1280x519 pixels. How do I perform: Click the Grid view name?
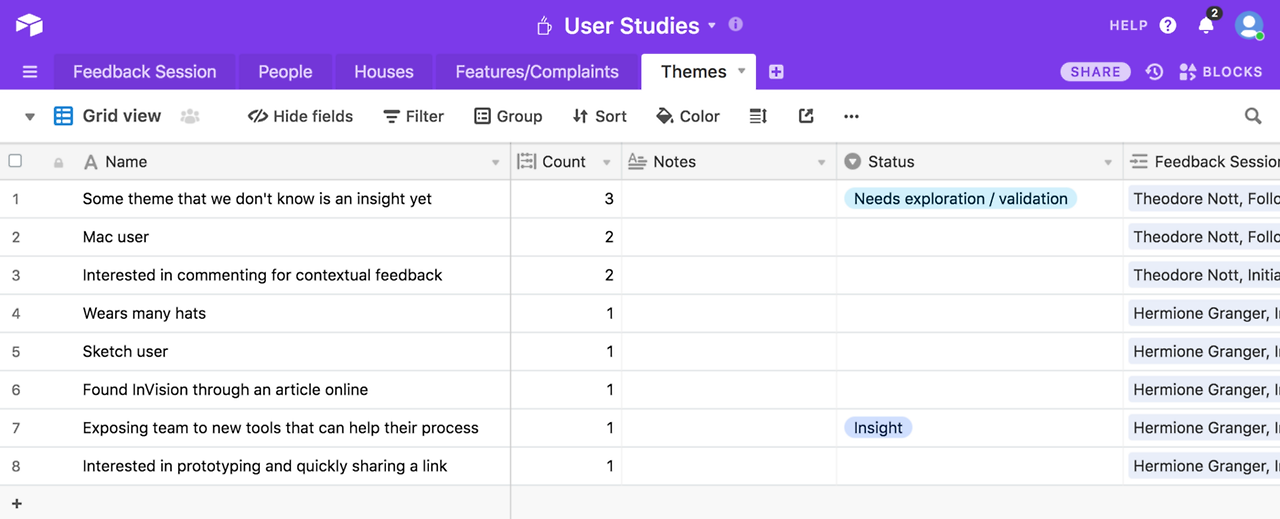click(x=122, y=116)
